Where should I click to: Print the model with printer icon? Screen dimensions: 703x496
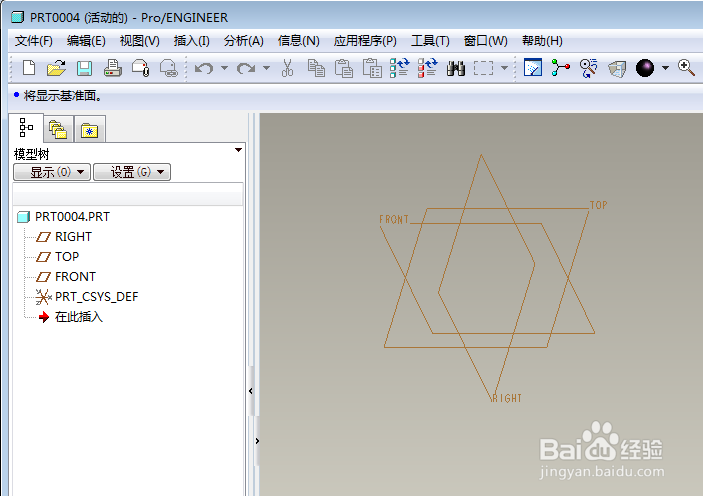coord(113,68)
